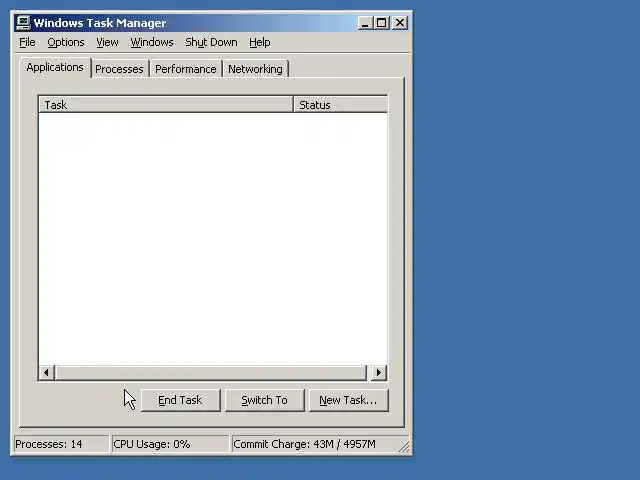The image size is (640, 480).
Task: Click the End Task button
Action: [180, 400]
